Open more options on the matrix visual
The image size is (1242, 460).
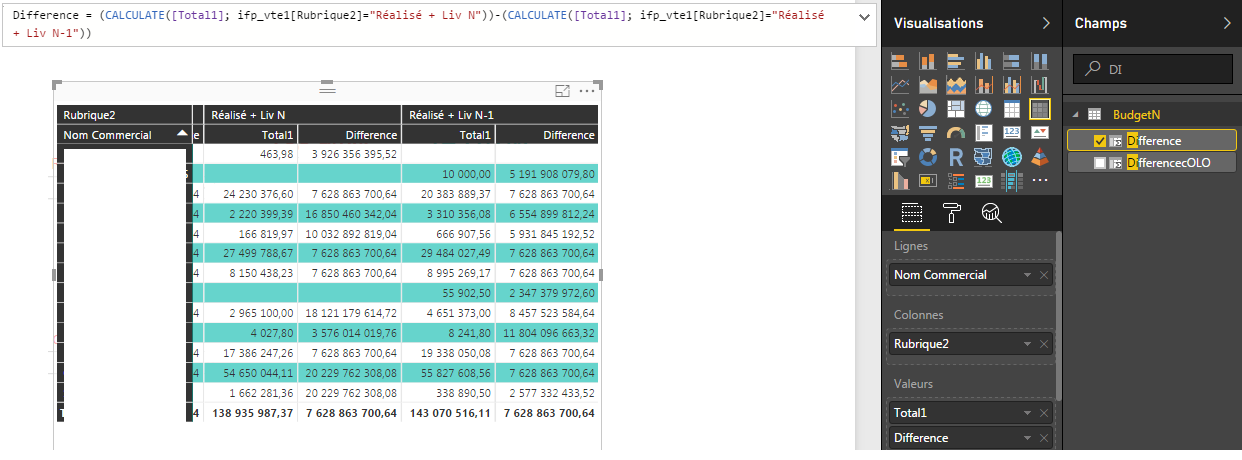[x=587, y=91]
